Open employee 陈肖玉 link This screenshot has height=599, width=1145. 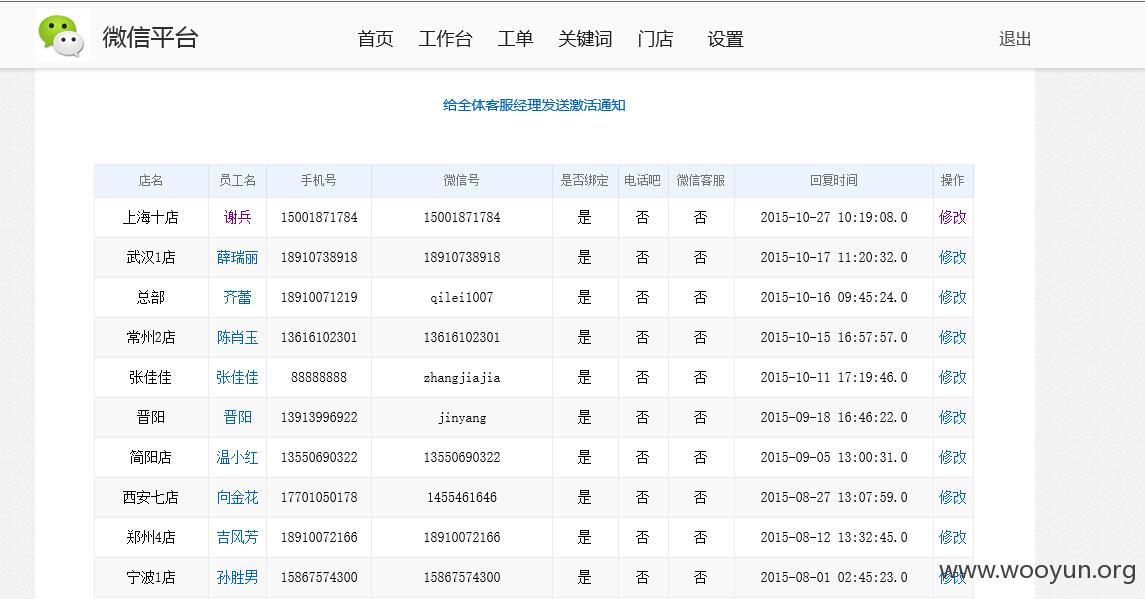click(237, 337)
